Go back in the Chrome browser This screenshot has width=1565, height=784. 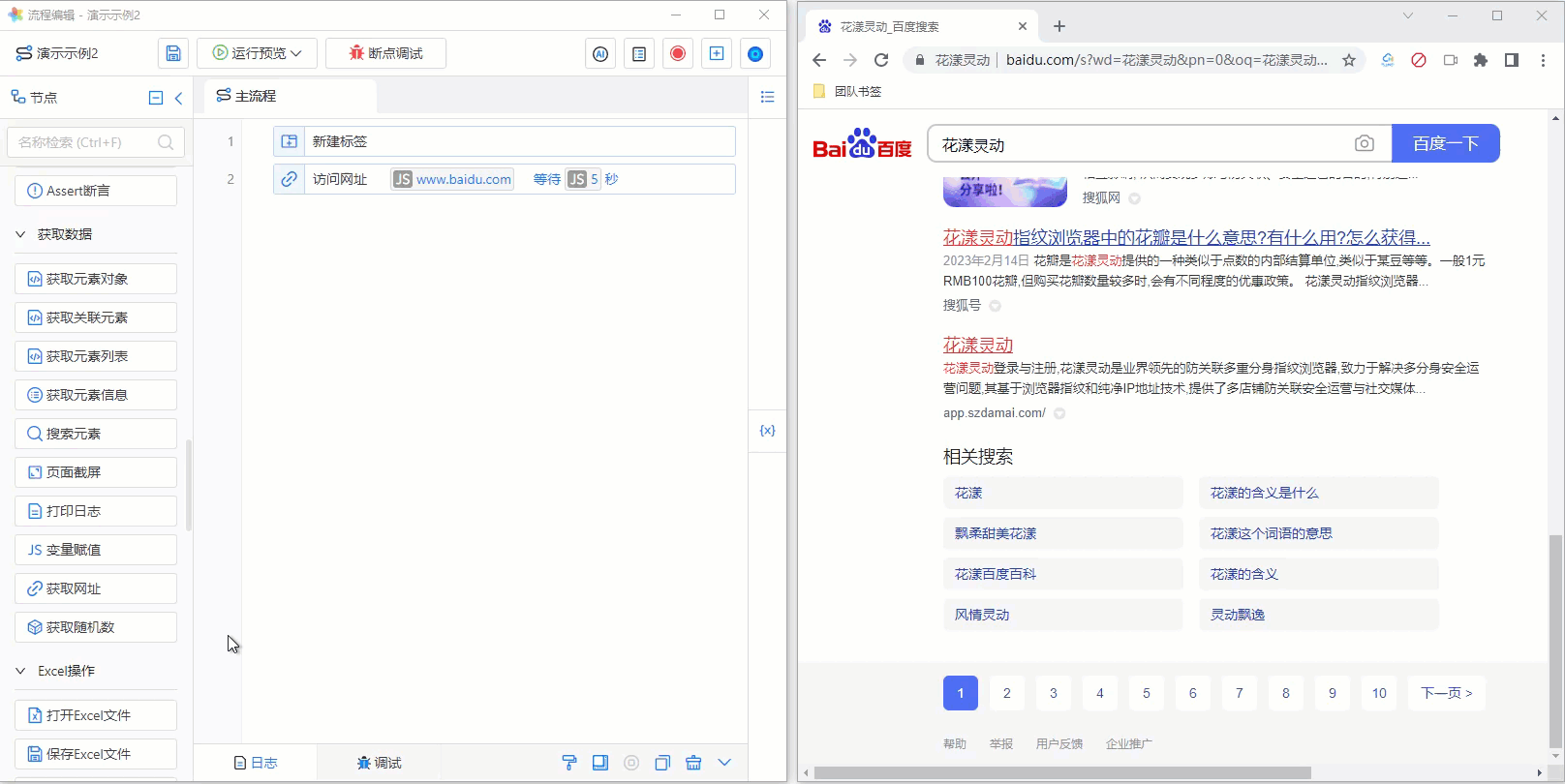pos(819,60)
